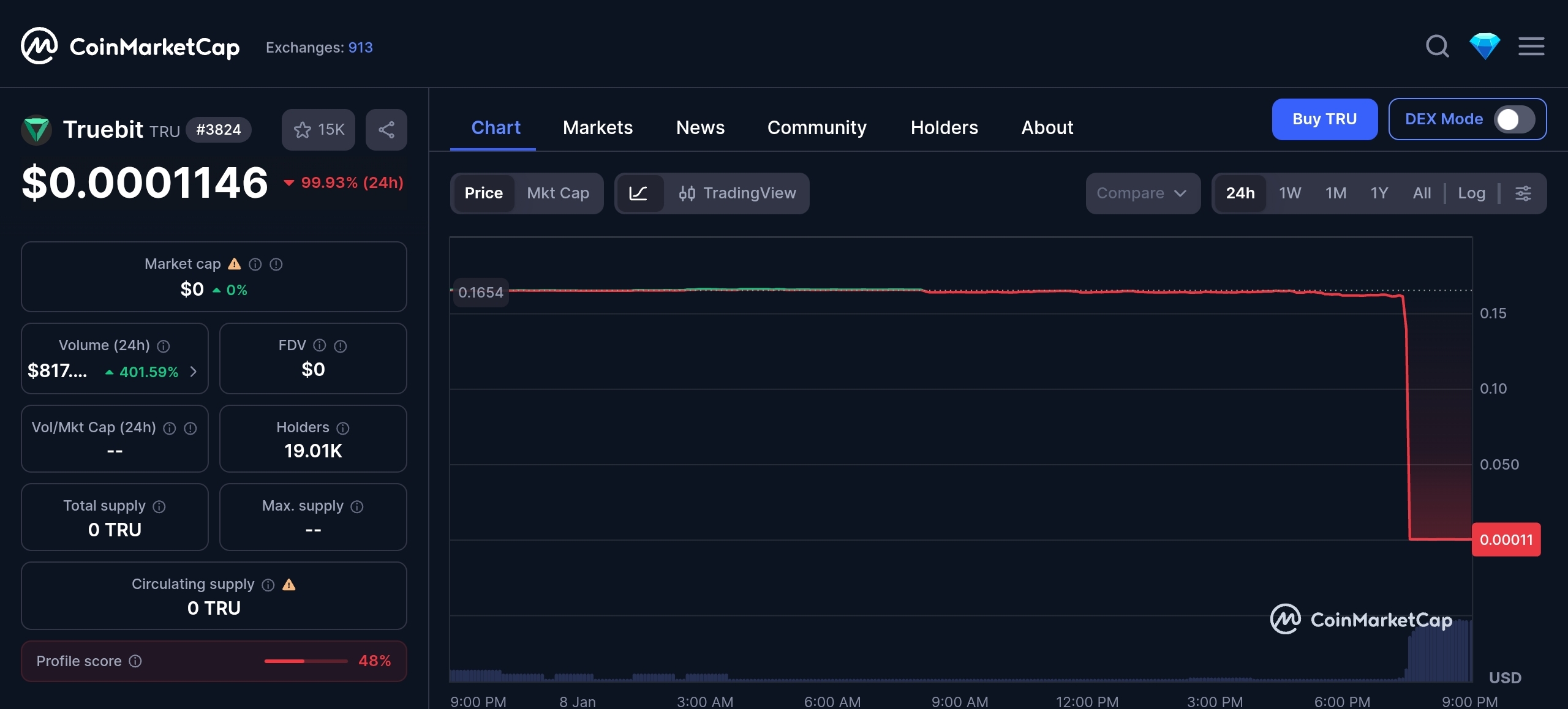Screen dimensions: 1568x709
Task: Click the Profile score progress bar
Action: (x=306, y=661)
